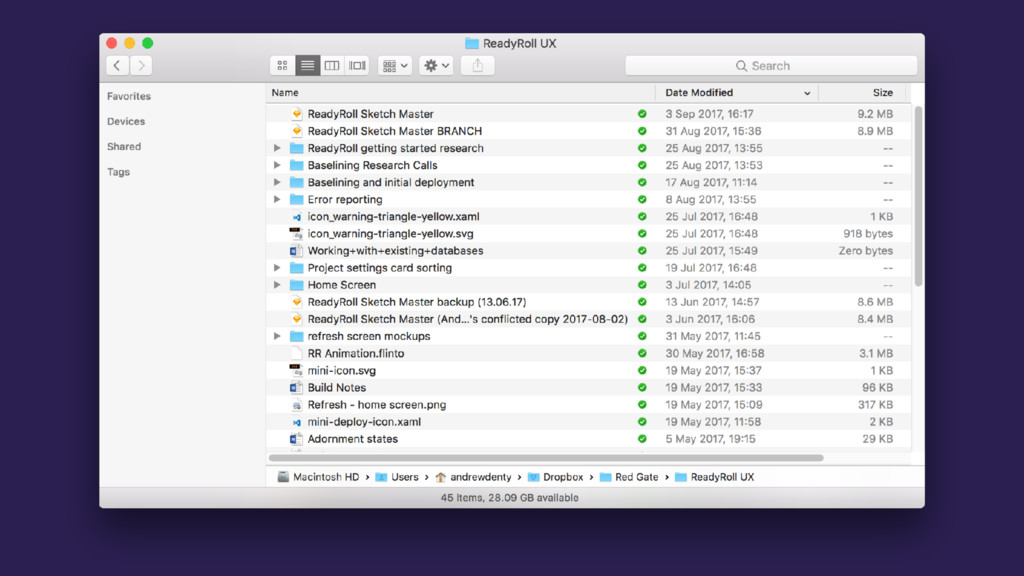Open the Action gear dropdown menu
The height and width of the screenshot is (576, 1024).
436,66
